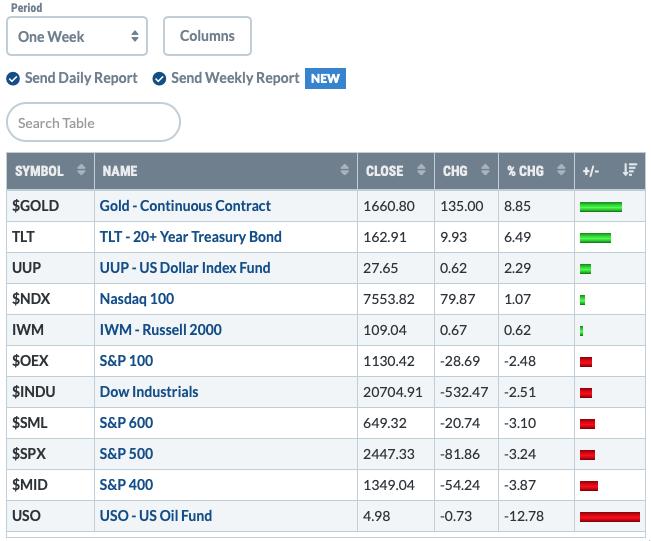Sort table by CHG column arrows

click(485, 170)
